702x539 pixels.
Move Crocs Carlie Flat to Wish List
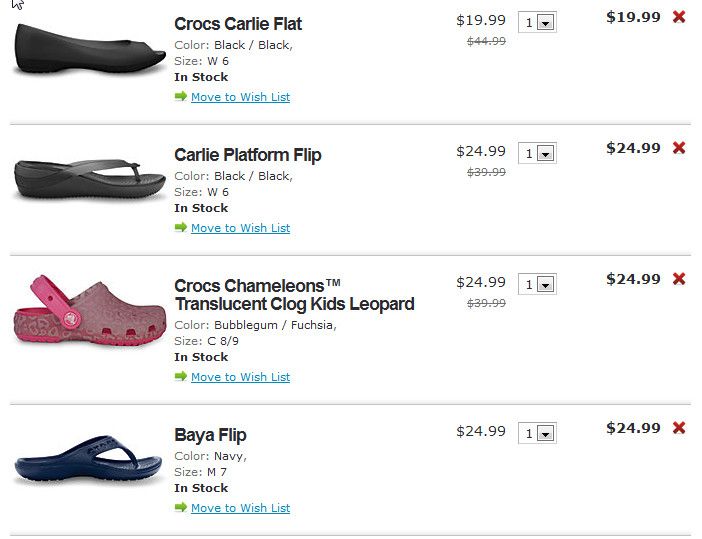point(240,97)
